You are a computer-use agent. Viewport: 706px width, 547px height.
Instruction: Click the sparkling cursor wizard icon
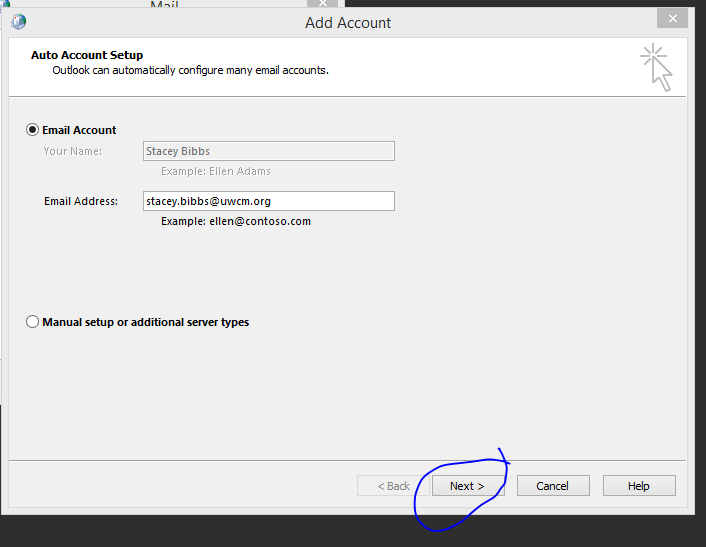656,67
